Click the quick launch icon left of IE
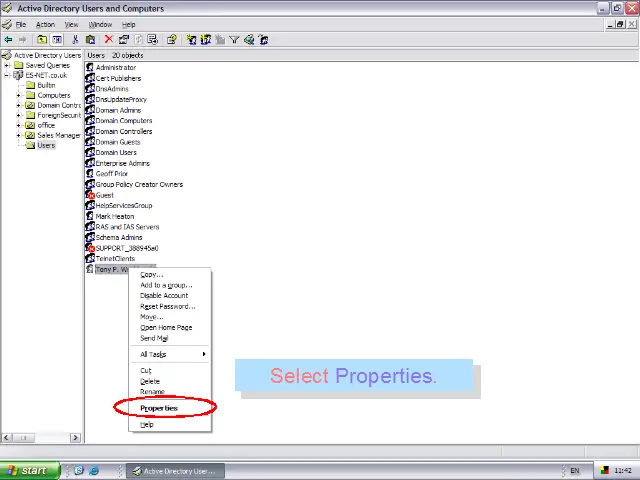Viewport: 640px width, 480px height. point(79,471)
